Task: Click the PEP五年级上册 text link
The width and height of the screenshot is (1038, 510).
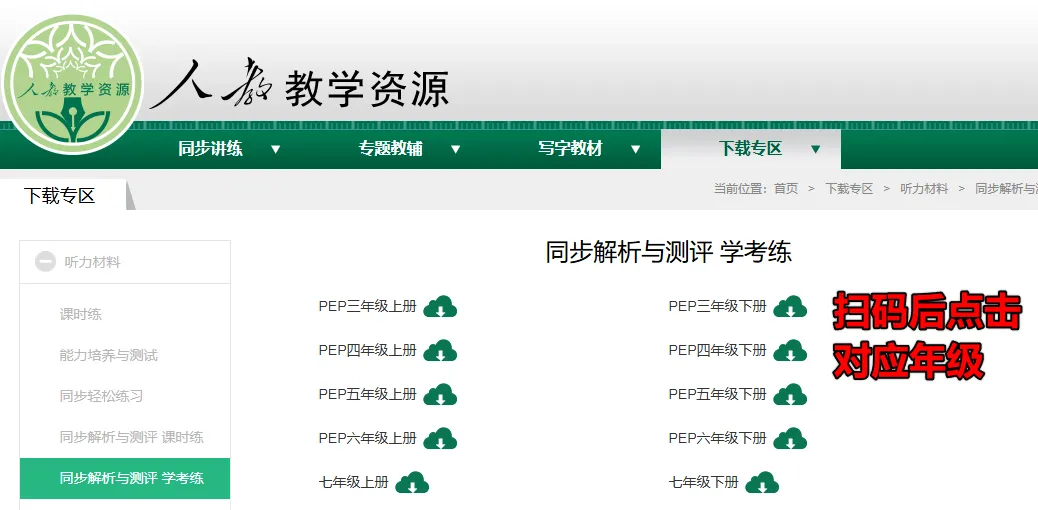Action: (x=367, y=394)
